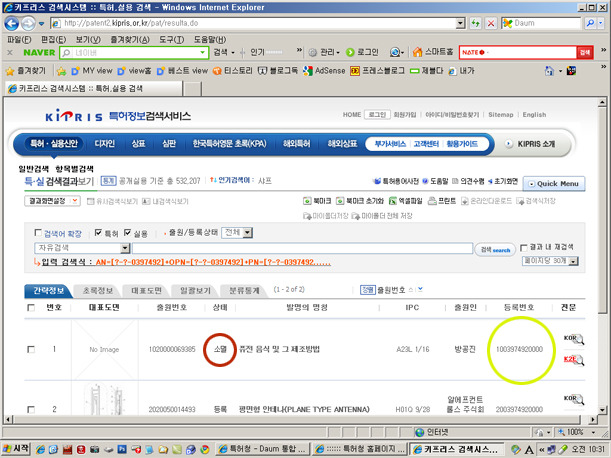This screenshot has height=458, width=611.
Task: Expand the Quick Menu panel
Action: 554,184
